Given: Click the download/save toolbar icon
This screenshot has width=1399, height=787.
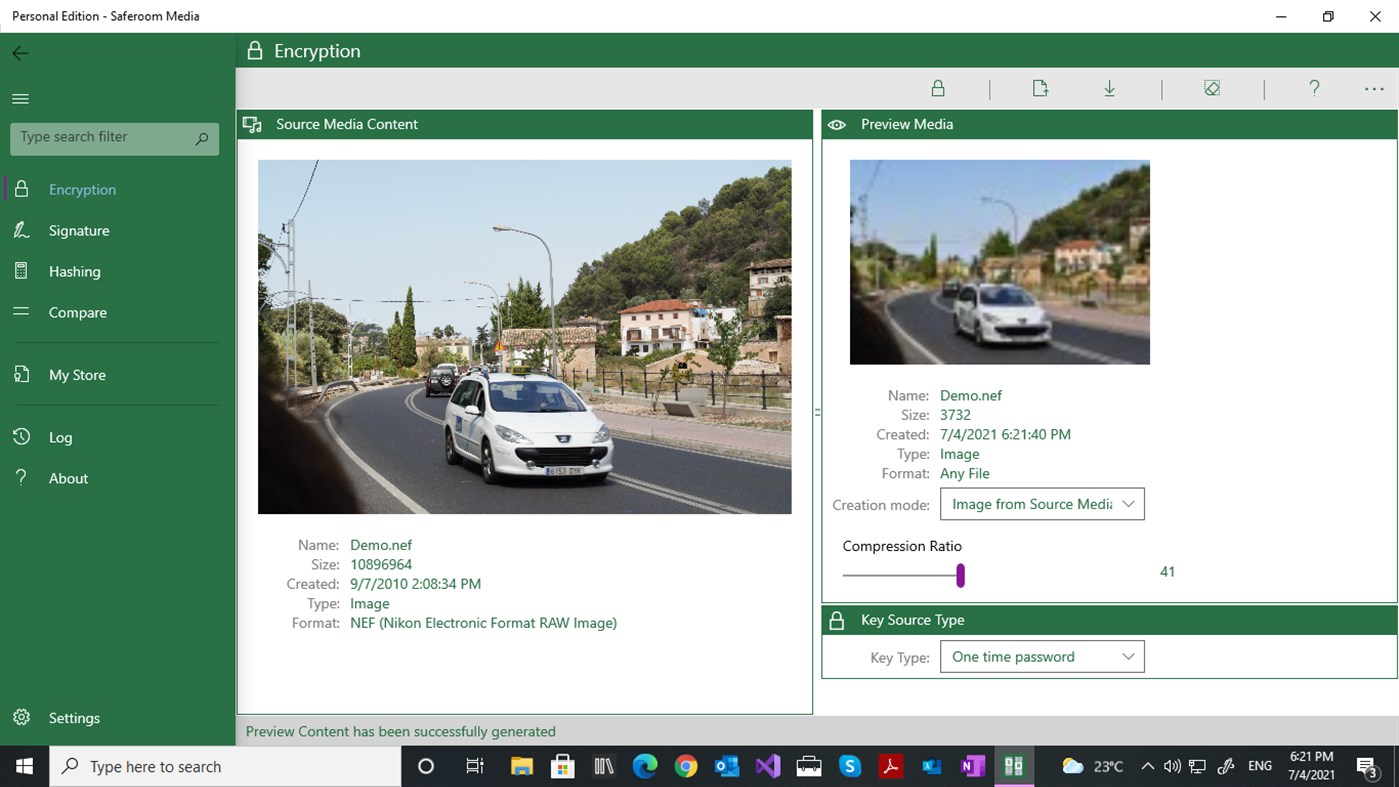Looking at the screenshot, I should point(1109,88).
